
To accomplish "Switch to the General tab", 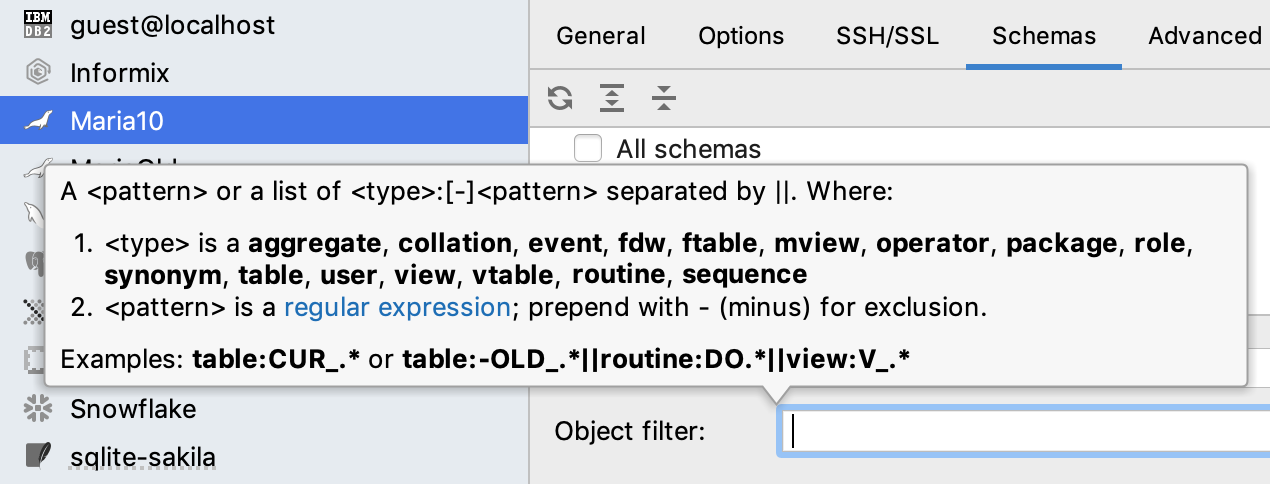I will pos(601,36).
